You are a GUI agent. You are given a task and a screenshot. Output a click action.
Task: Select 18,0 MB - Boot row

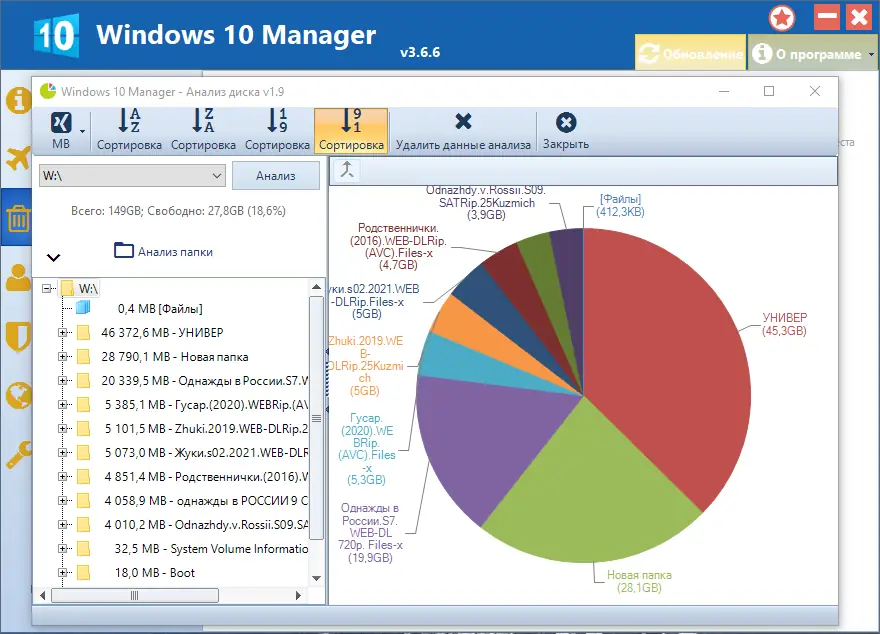pyautogui.click(x=154, y=573)
